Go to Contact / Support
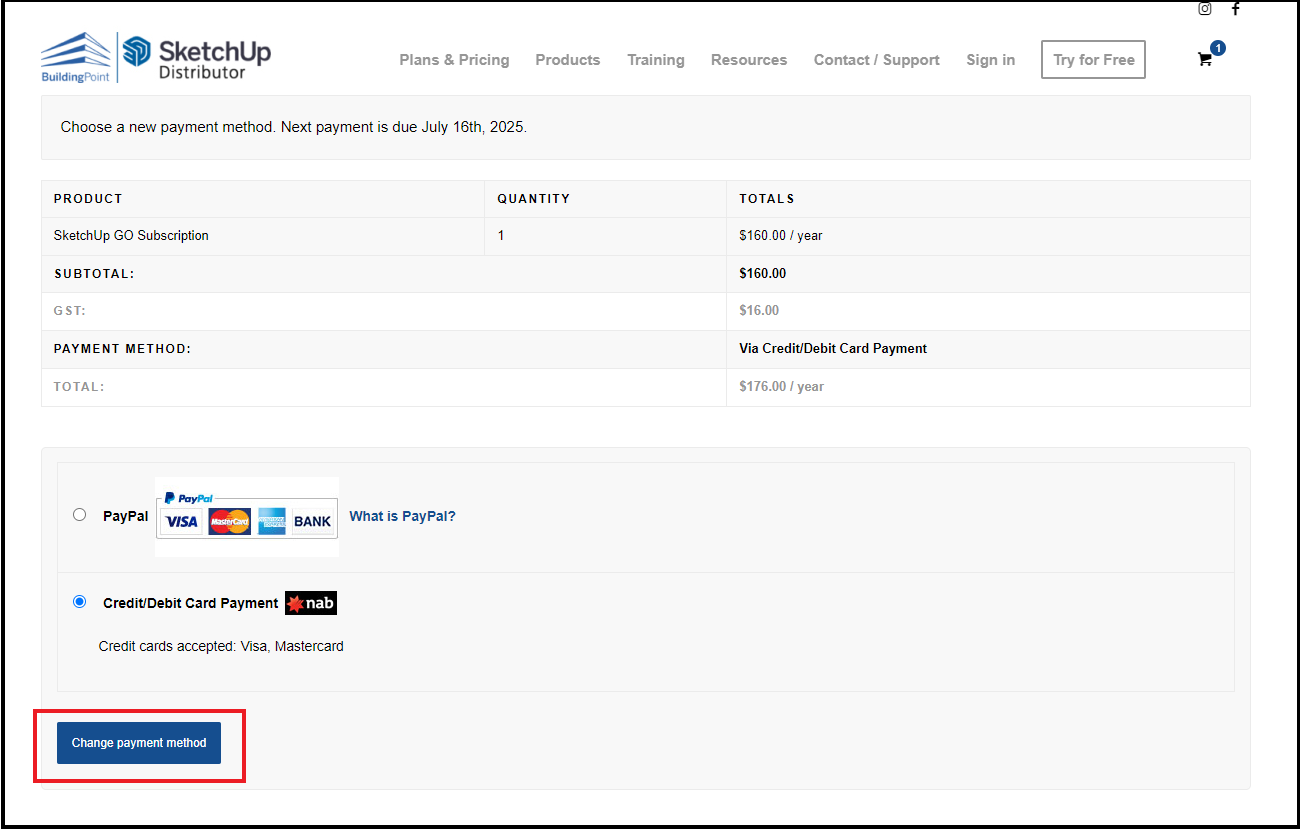This screenshot has height=830, width=1300. pos(877,60)
